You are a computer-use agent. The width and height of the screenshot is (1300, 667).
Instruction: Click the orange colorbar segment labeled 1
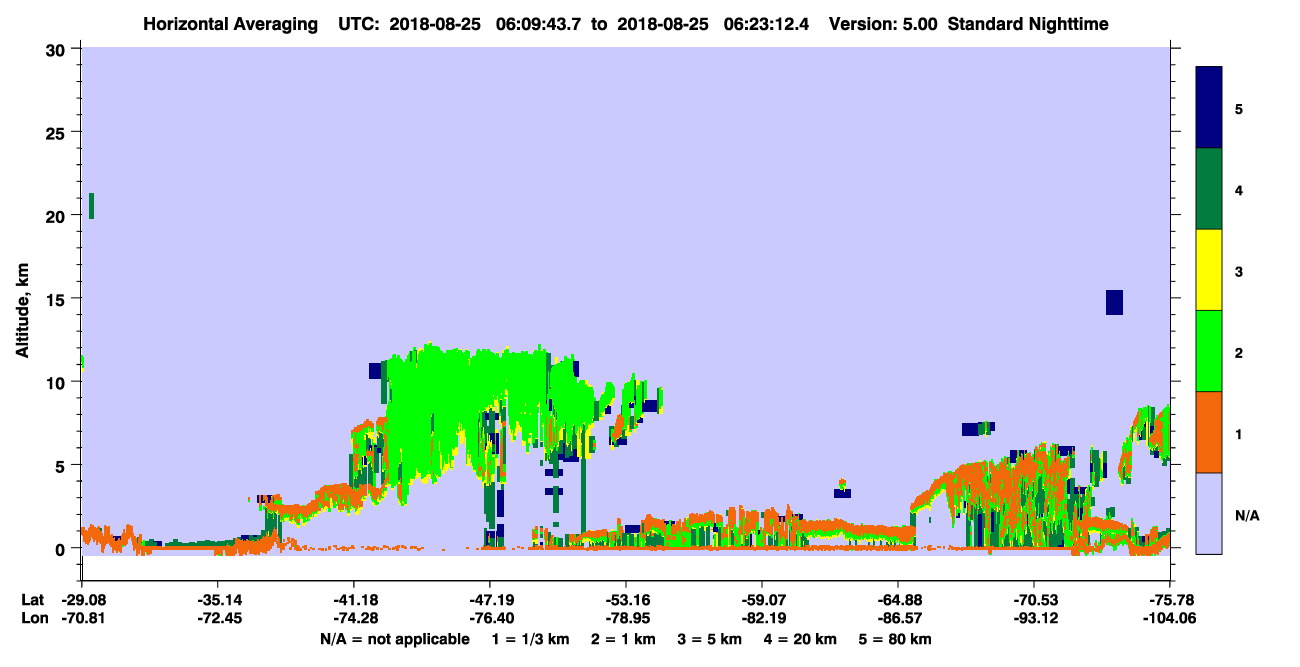point(1209,432)
